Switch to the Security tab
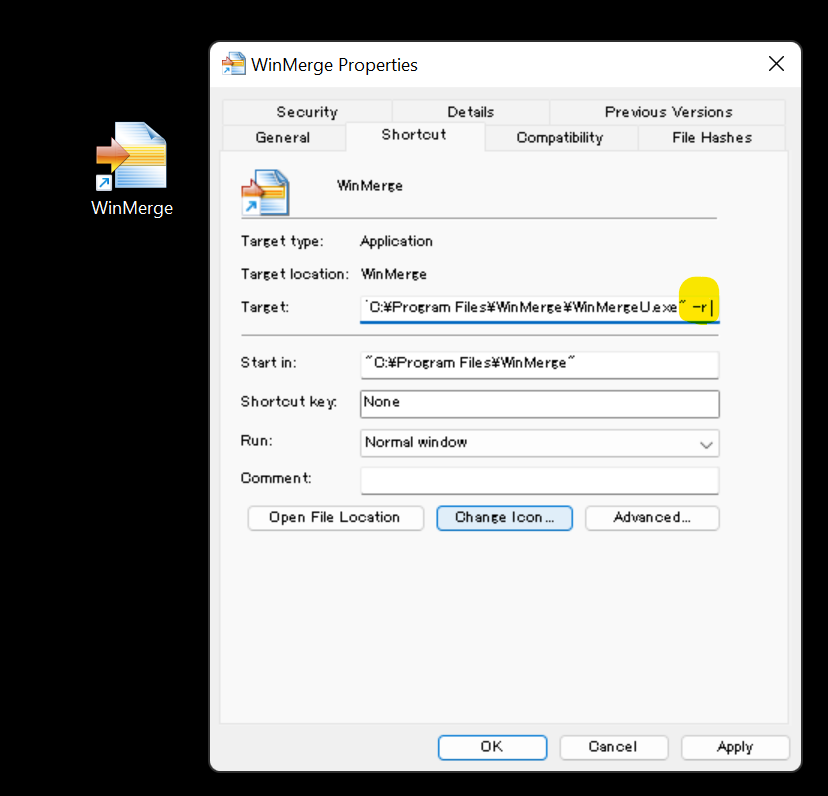 (x=307, y=112)
